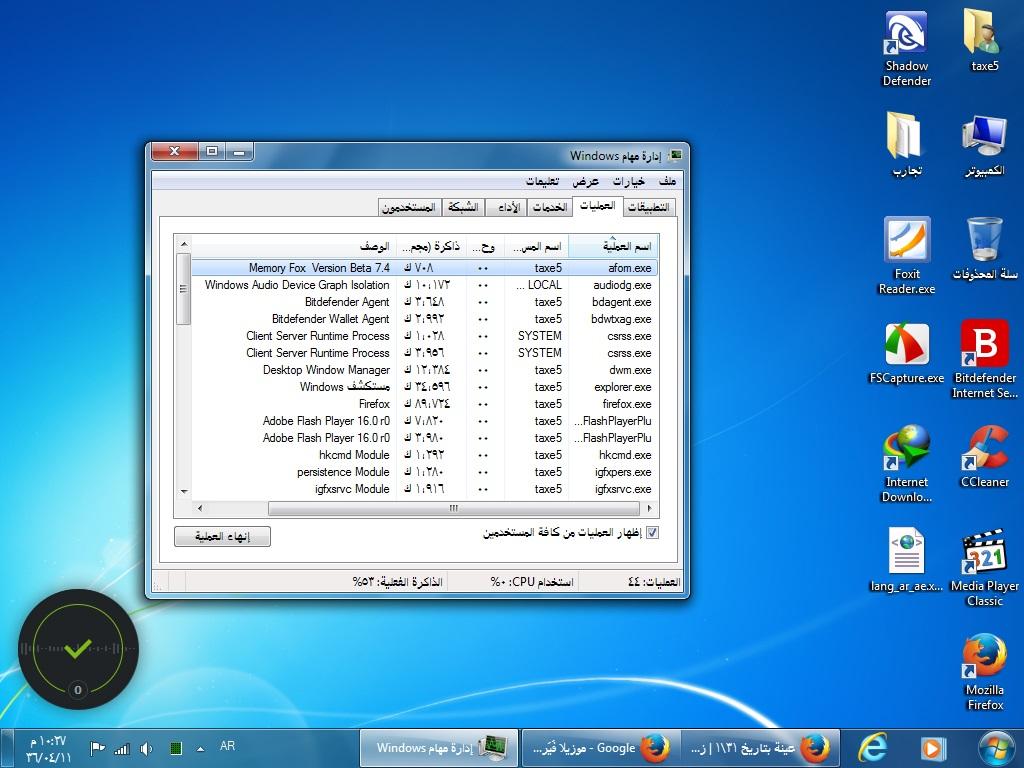Select the explorer.exe process row
The height and width of the screenshot is (768, 1024).
tap(424, 387)
